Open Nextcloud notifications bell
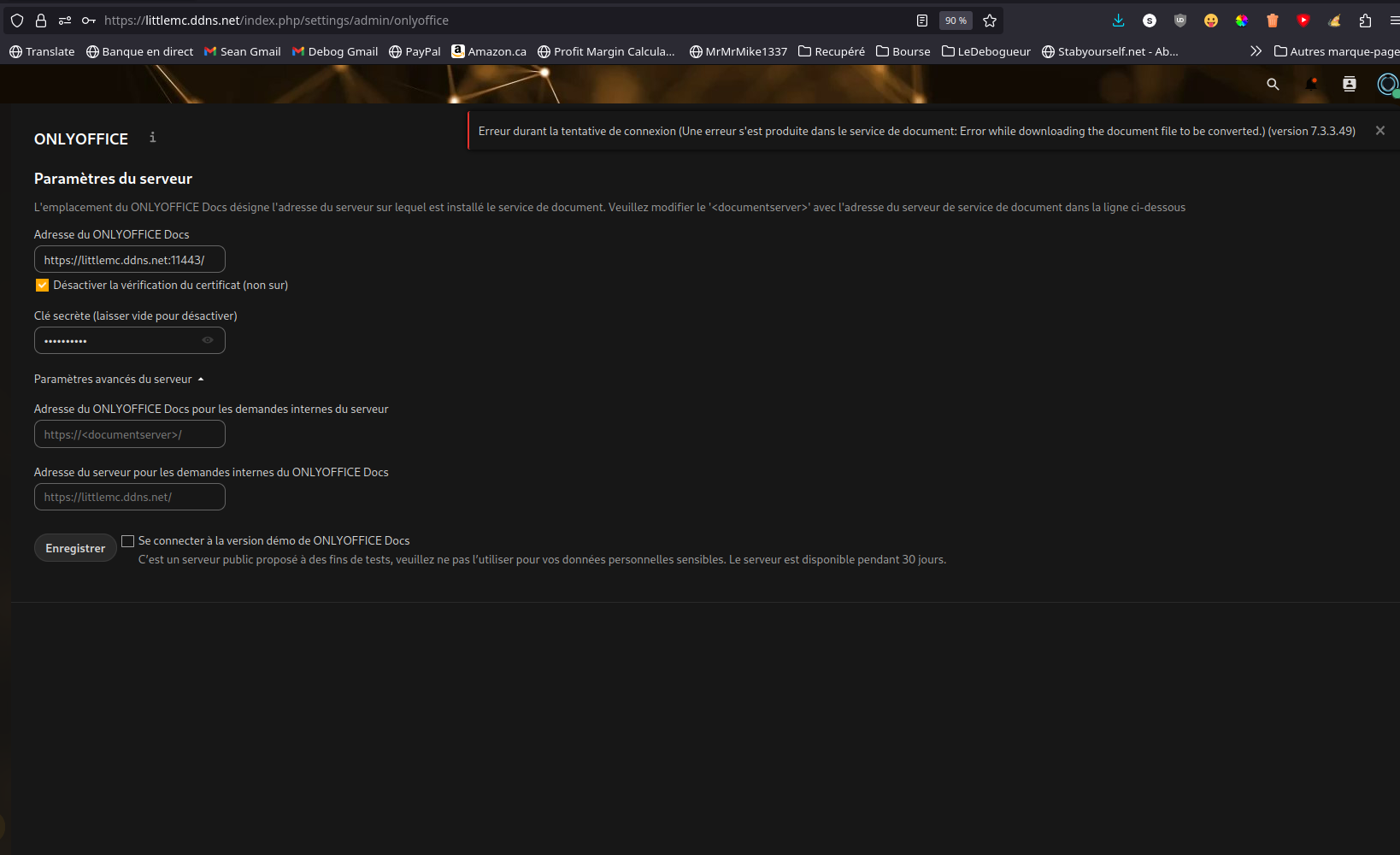Image resolution: width=1400 pixels, height=855 pixels. [1311, 84]
